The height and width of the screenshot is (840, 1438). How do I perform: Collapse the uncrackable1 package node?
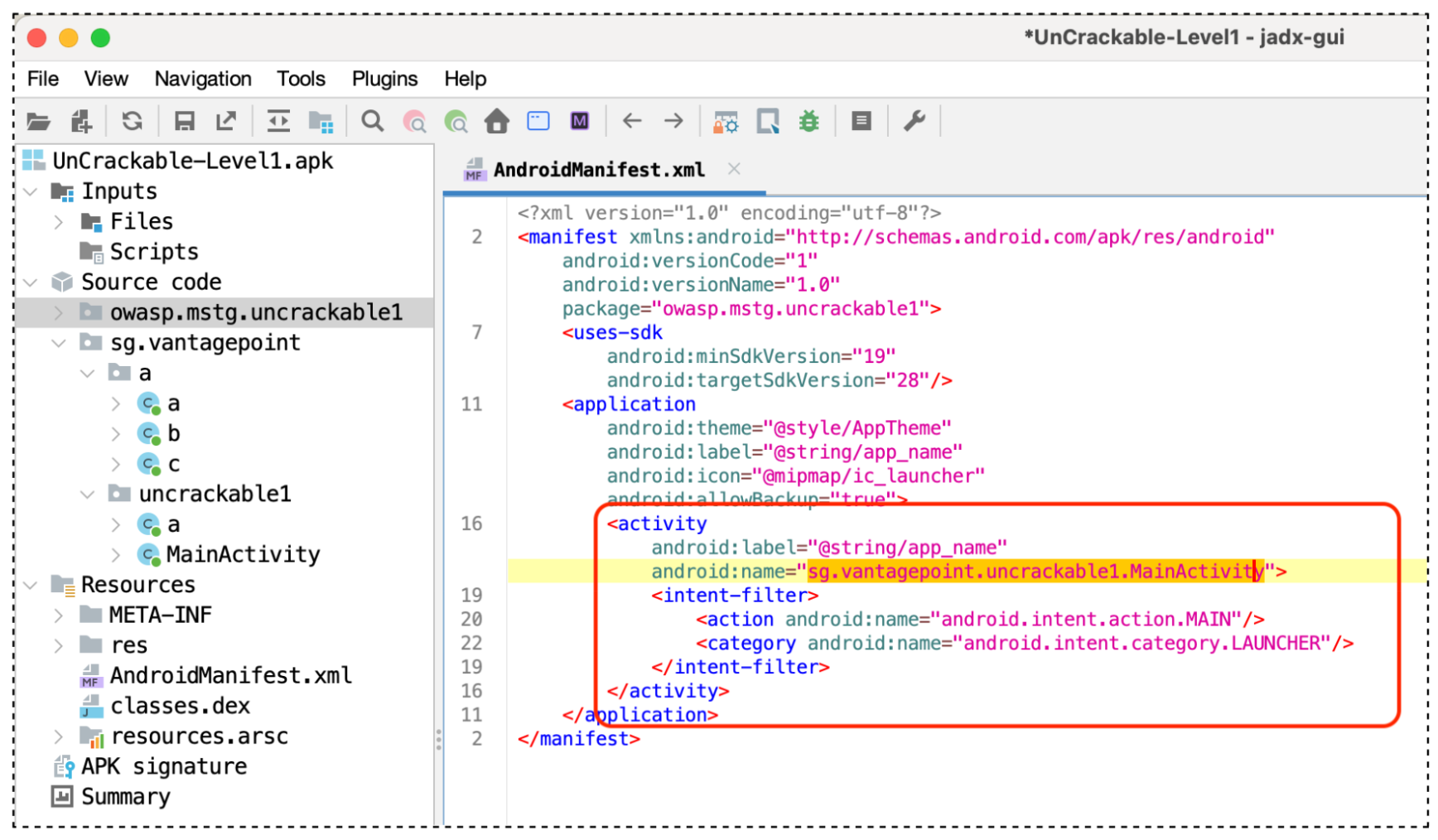click(87, 495)
